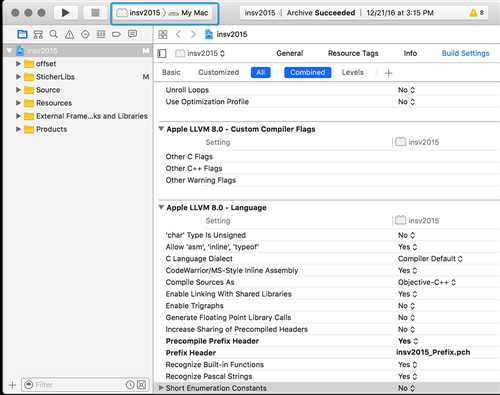Open the Breakpoint navigator icon
Screen dimensions: 500x395
click(116, 34)
